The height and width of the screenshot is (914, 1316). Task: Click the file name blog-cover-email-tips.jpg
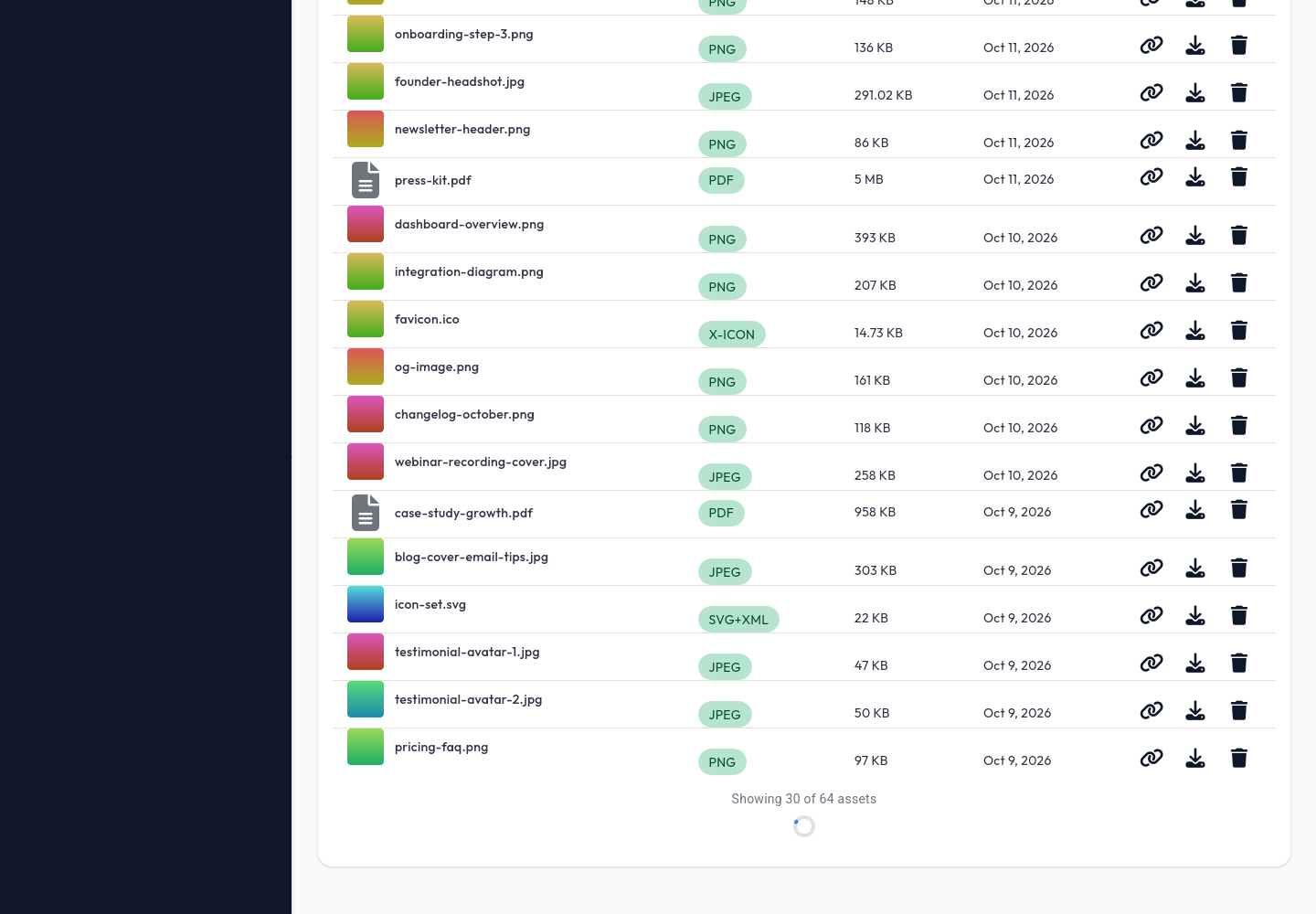click(472, 557)
